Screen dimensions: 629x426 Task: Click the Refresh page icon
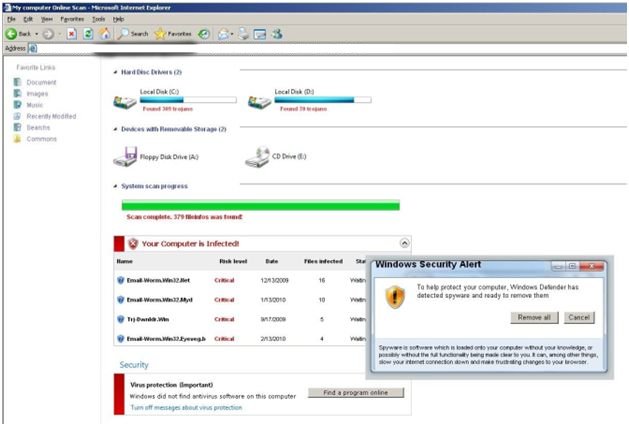[x=88, y=33]
